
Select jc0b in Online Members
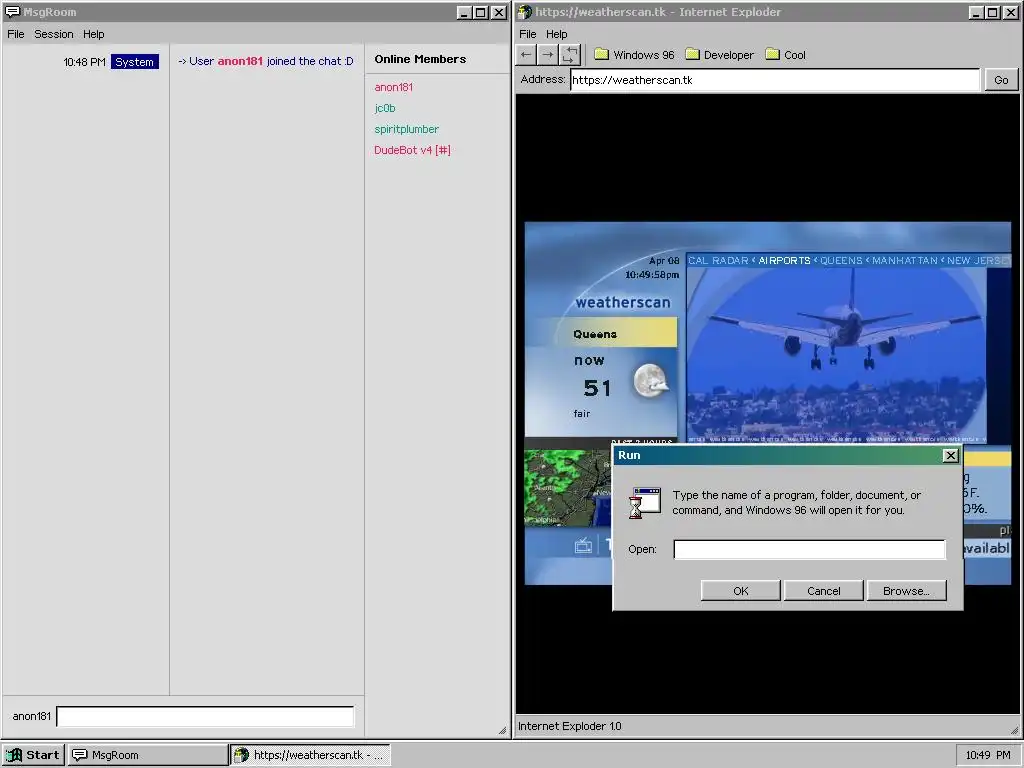coord(385,108)
